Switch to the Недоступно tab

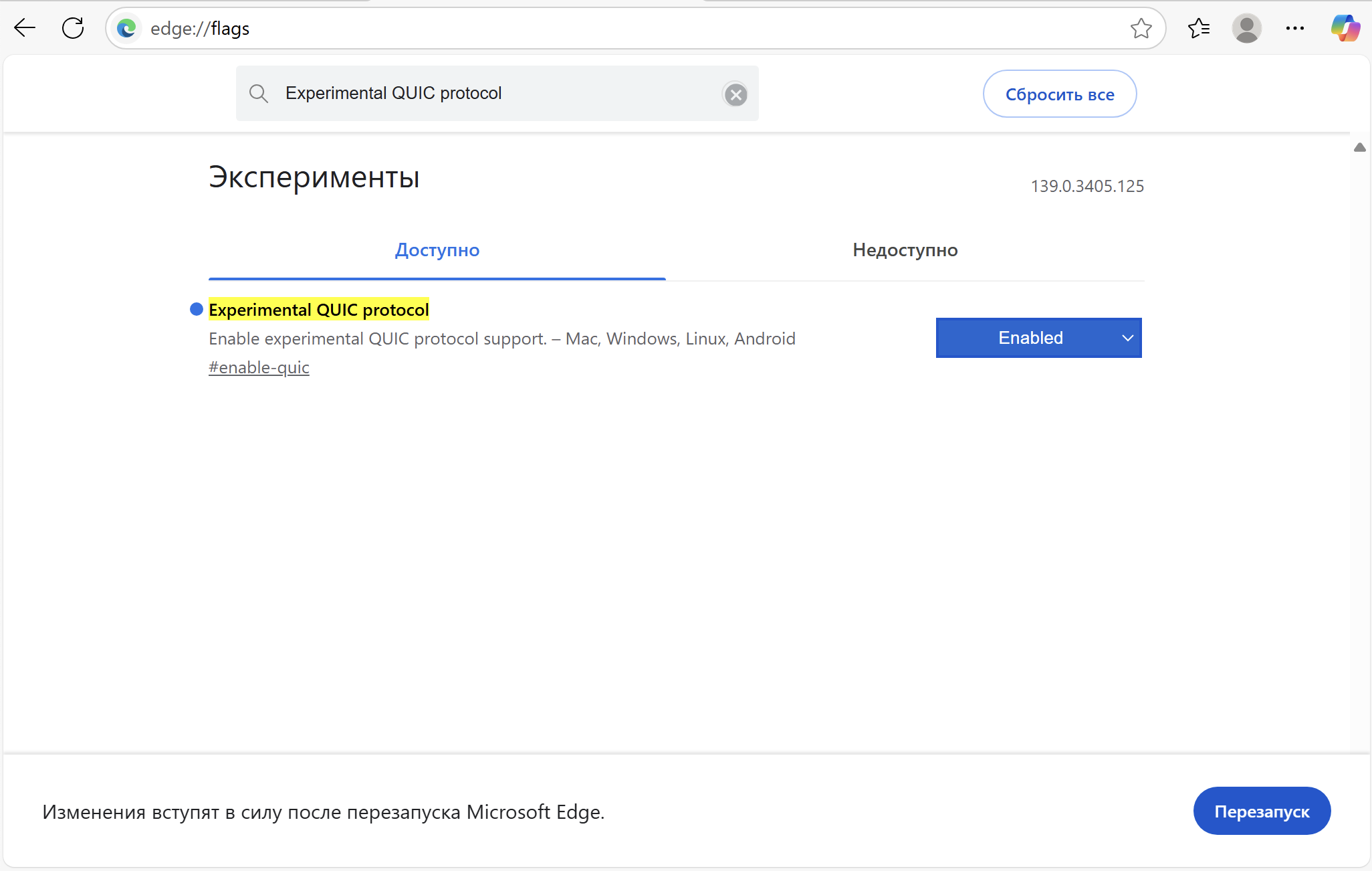(x=905, y=250)
